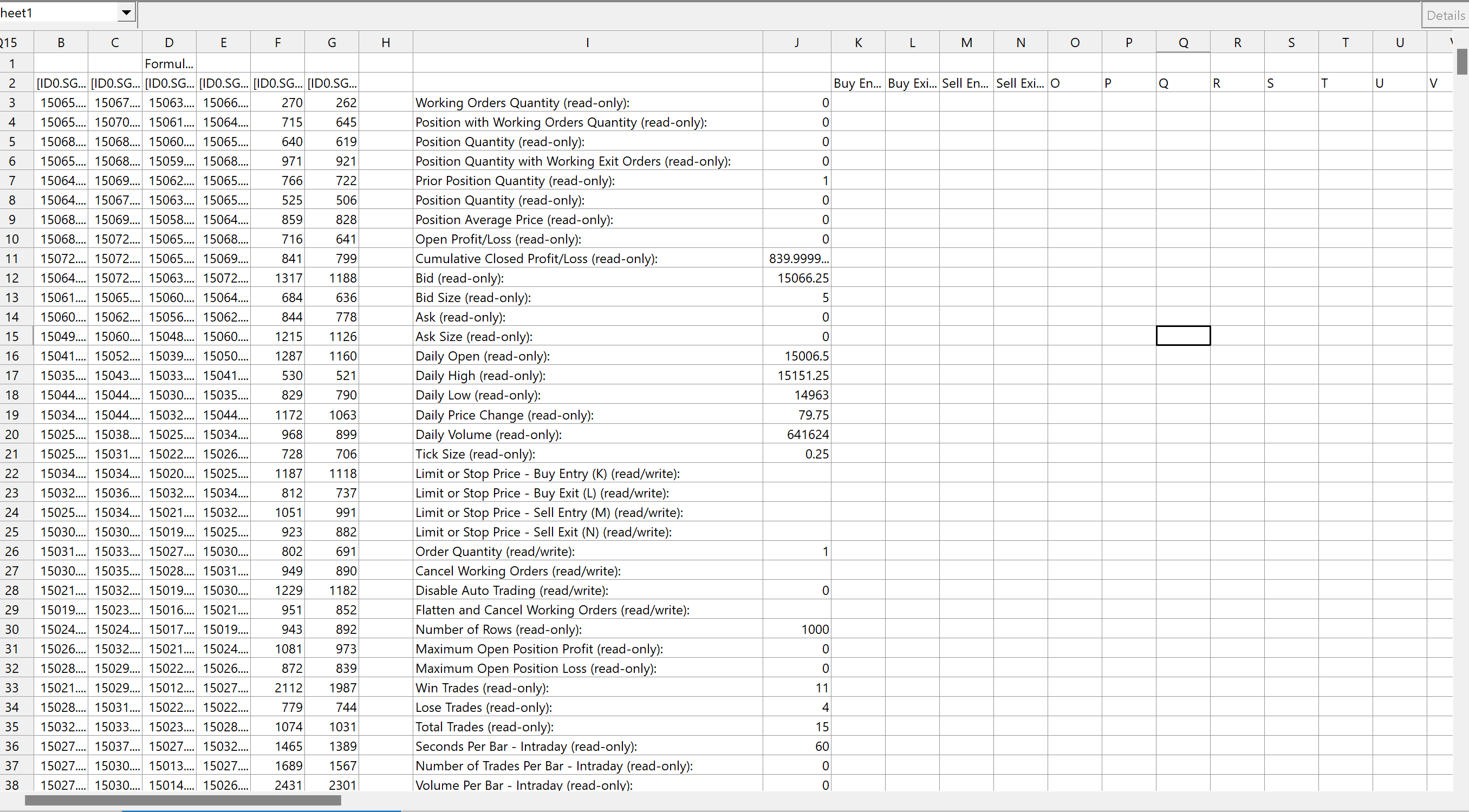Viewport: 1469px width, 812px height.
Task: Select the Cumulative Closed Profit/Loss value cell
Action: point(797,259)
